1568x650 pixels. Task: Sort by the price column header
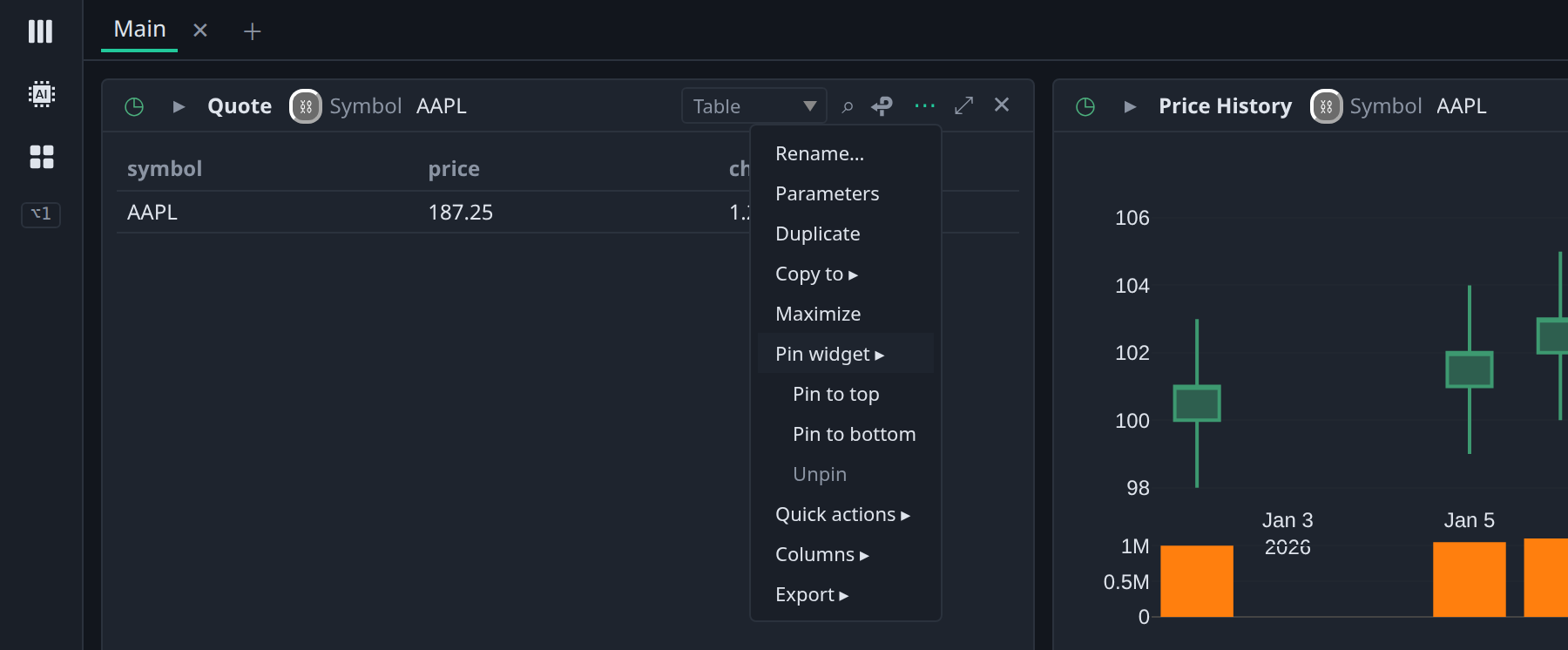coord(454,169)
